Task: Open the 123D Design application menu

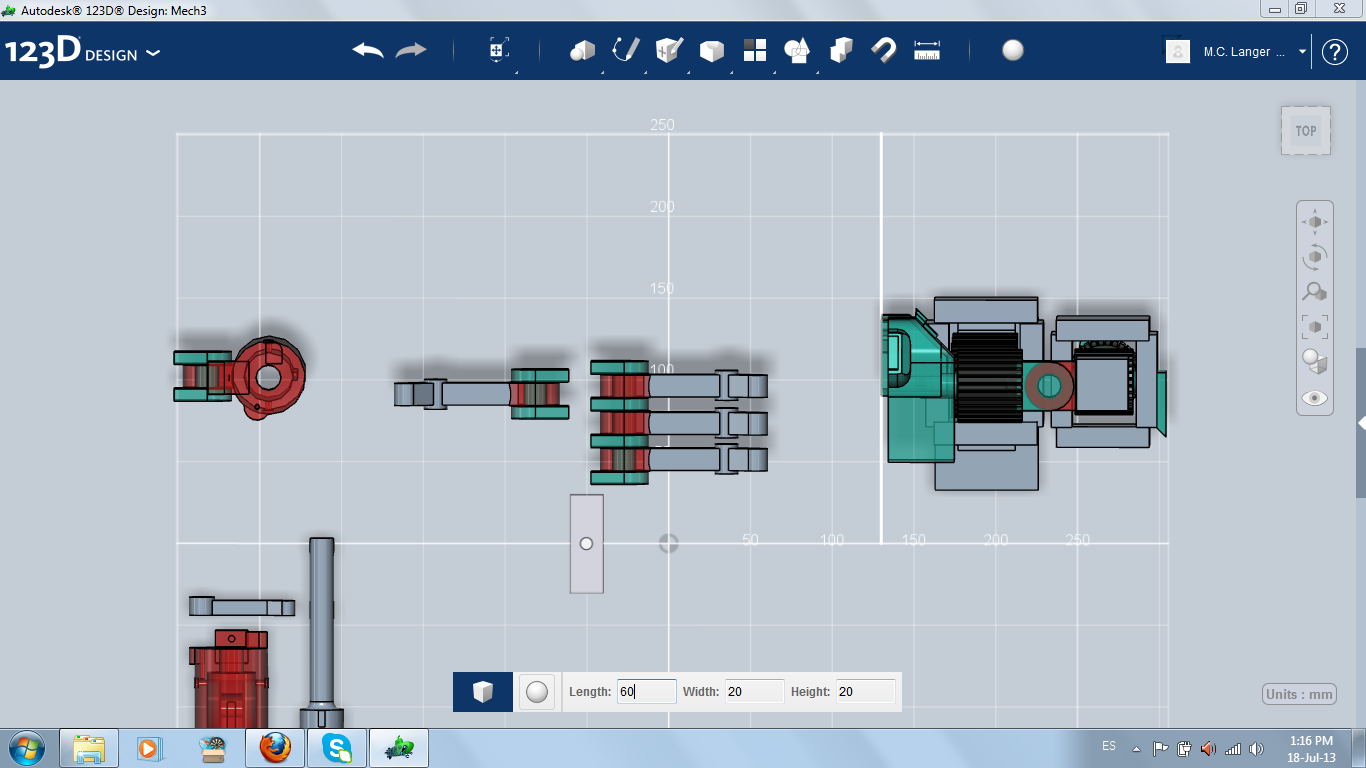Action: click(83, 51)
